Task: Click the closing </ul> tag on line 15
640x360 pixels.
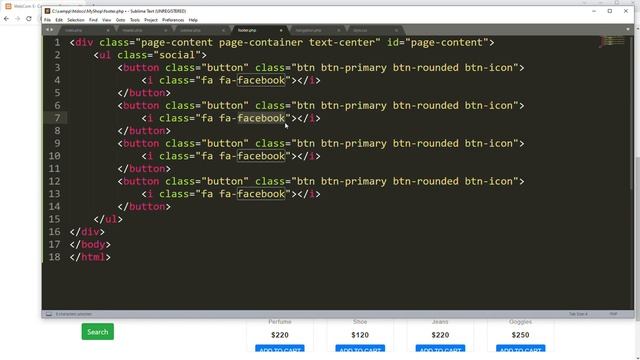Action: [x=108, y=219]
